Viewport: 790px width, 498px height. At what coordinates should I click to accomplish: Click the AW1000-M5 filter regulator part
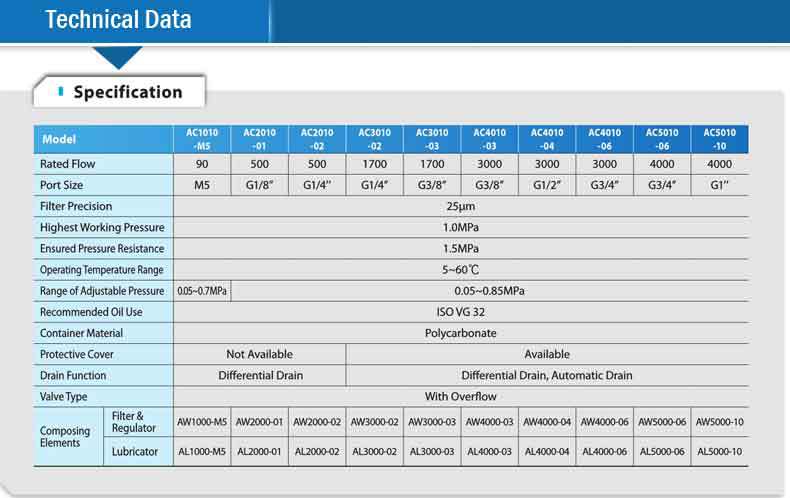click(x=201, y=423)
